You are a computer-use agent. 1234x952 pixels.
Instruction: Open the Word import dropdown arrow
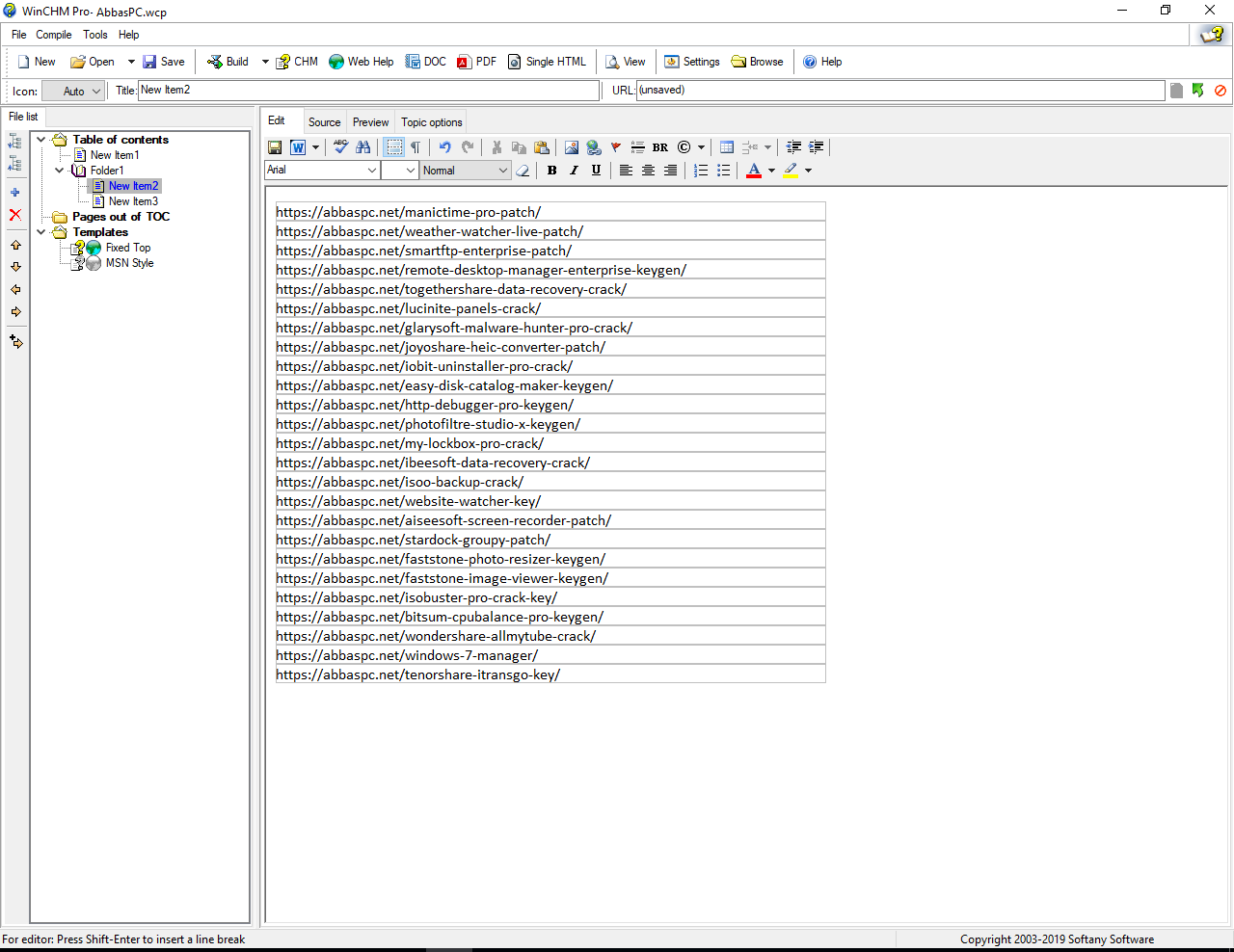pos(315,147)
